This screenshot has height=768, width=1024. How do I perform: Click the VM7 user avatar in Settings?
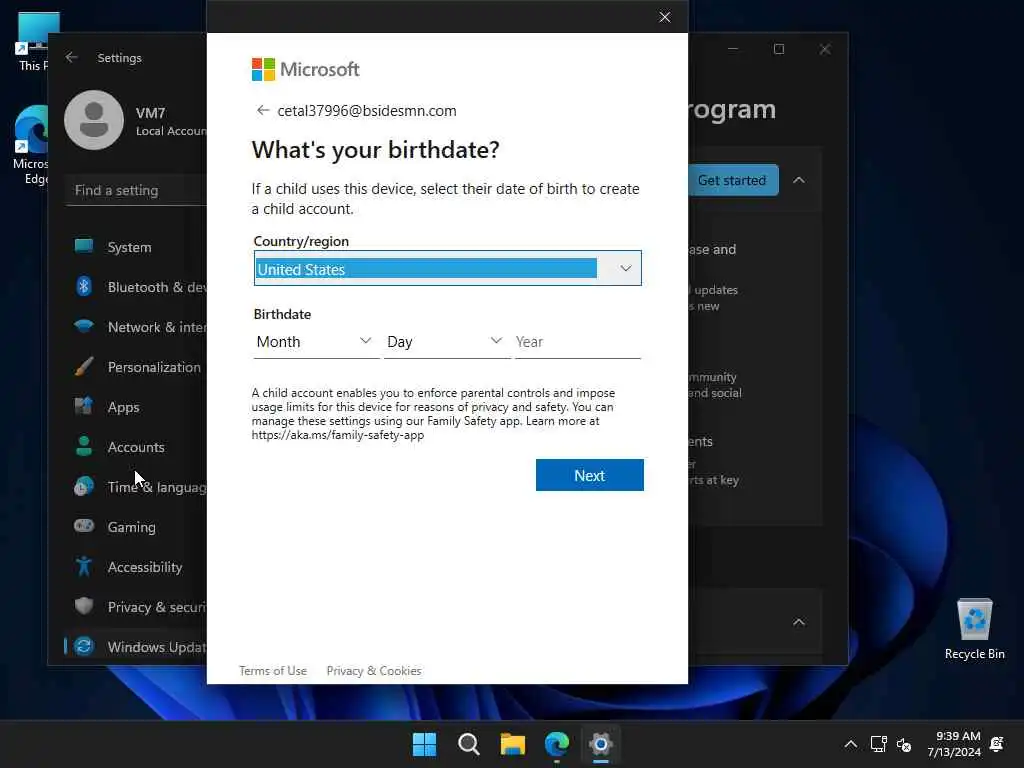tap(94, 120)
